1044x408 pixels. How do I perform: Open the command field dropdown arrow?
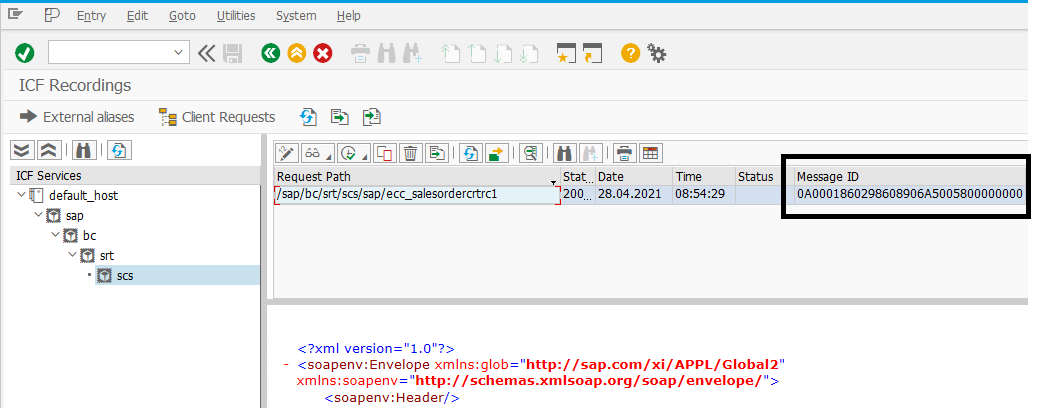[178, 53]
